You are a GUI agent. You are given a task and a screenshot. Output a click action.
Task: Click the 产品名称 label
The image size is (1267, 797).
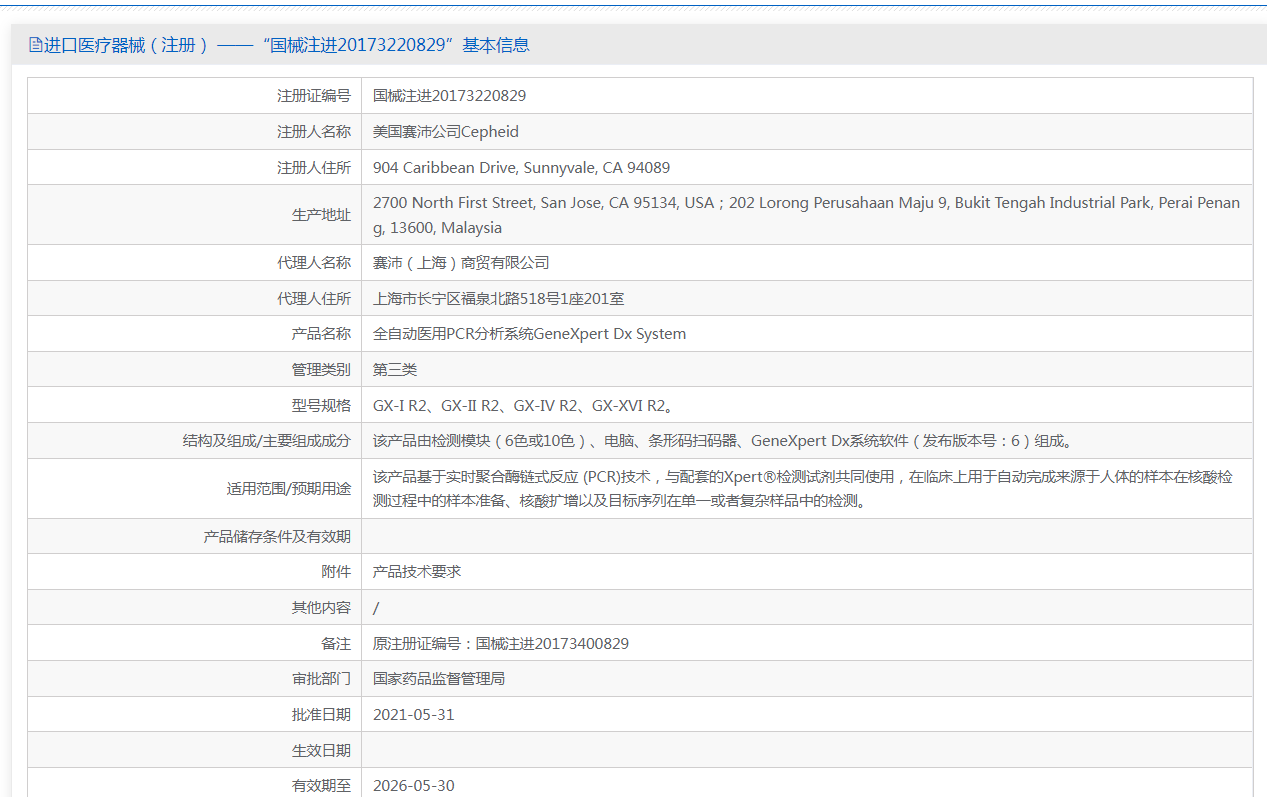point(321,334)
